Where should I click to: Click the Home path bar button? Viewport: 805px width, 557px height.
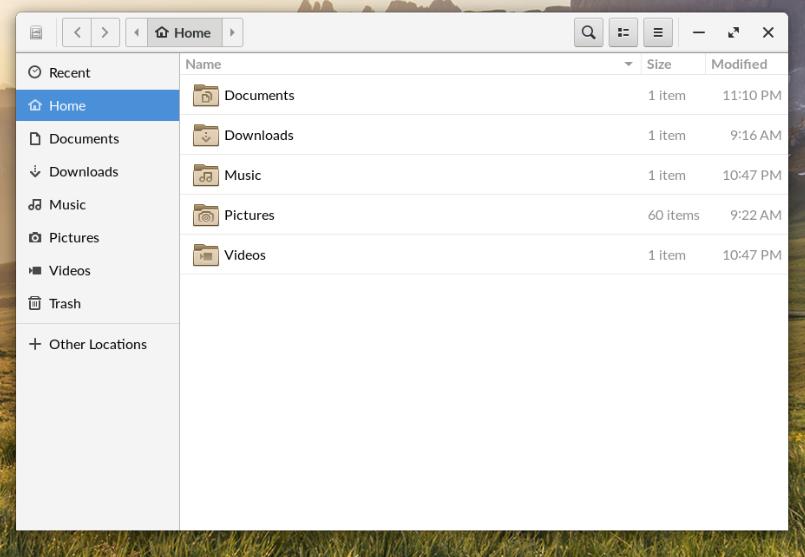pyautogui.click(x=184, y=32)
